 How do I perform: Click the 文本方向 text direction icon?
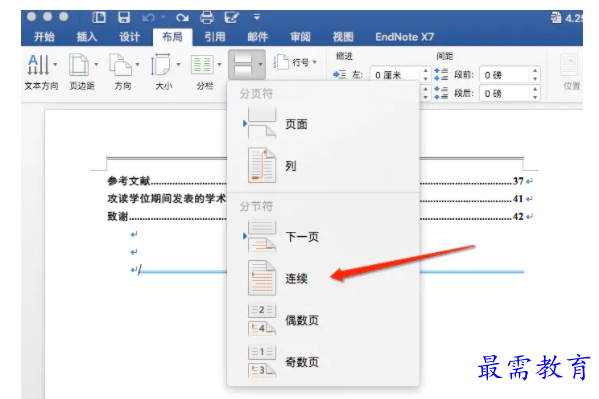(38, 65)
